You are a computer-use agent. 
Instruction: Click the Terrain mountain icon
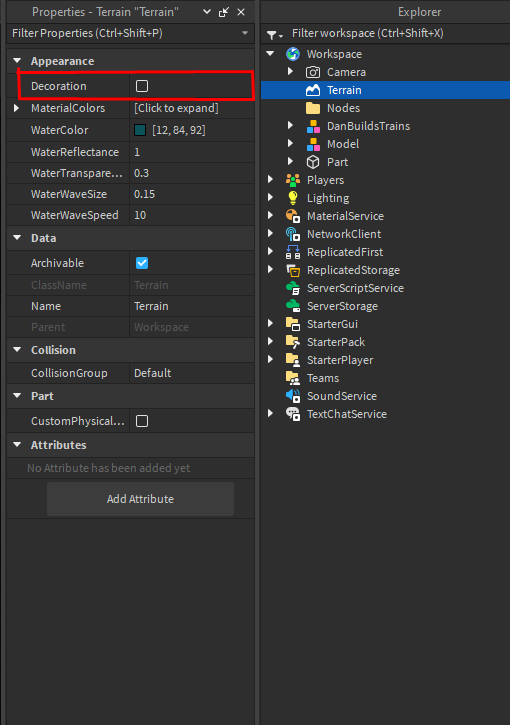(313, 90)
